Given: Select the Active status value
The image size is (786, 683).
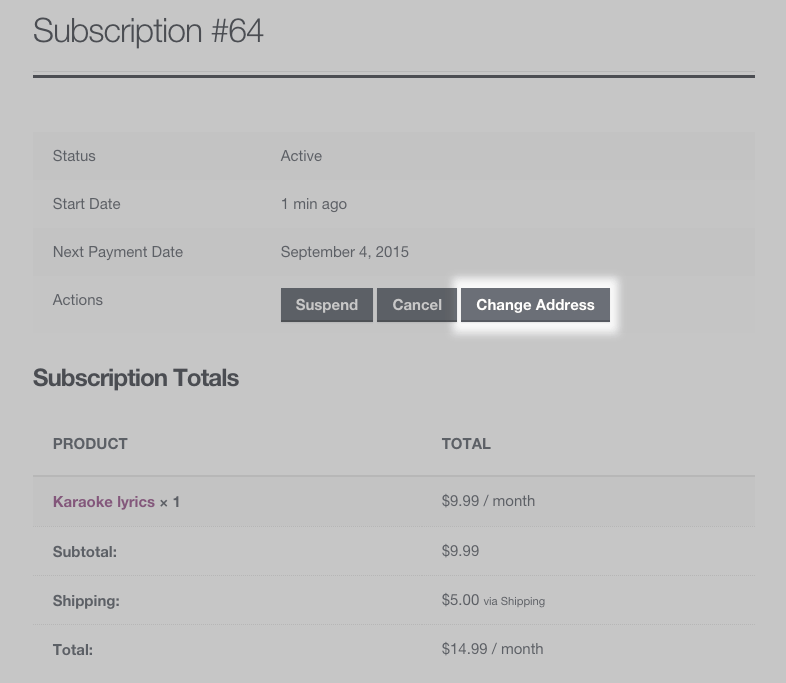Looking at the screenshot, I should tap(301, 156).
